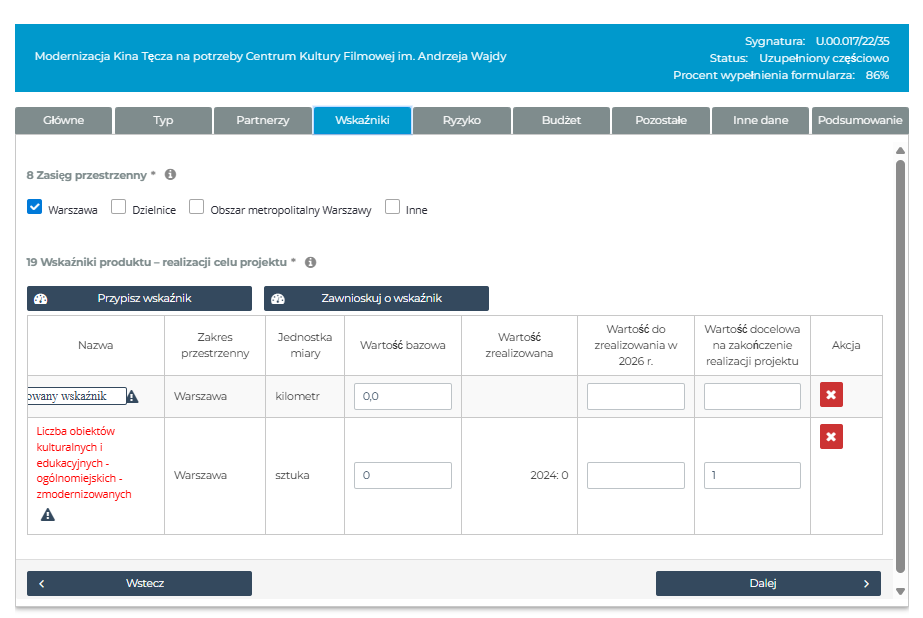
Task: Click Wartość bazowa field in kilometr row
Action: click(402, 397)
